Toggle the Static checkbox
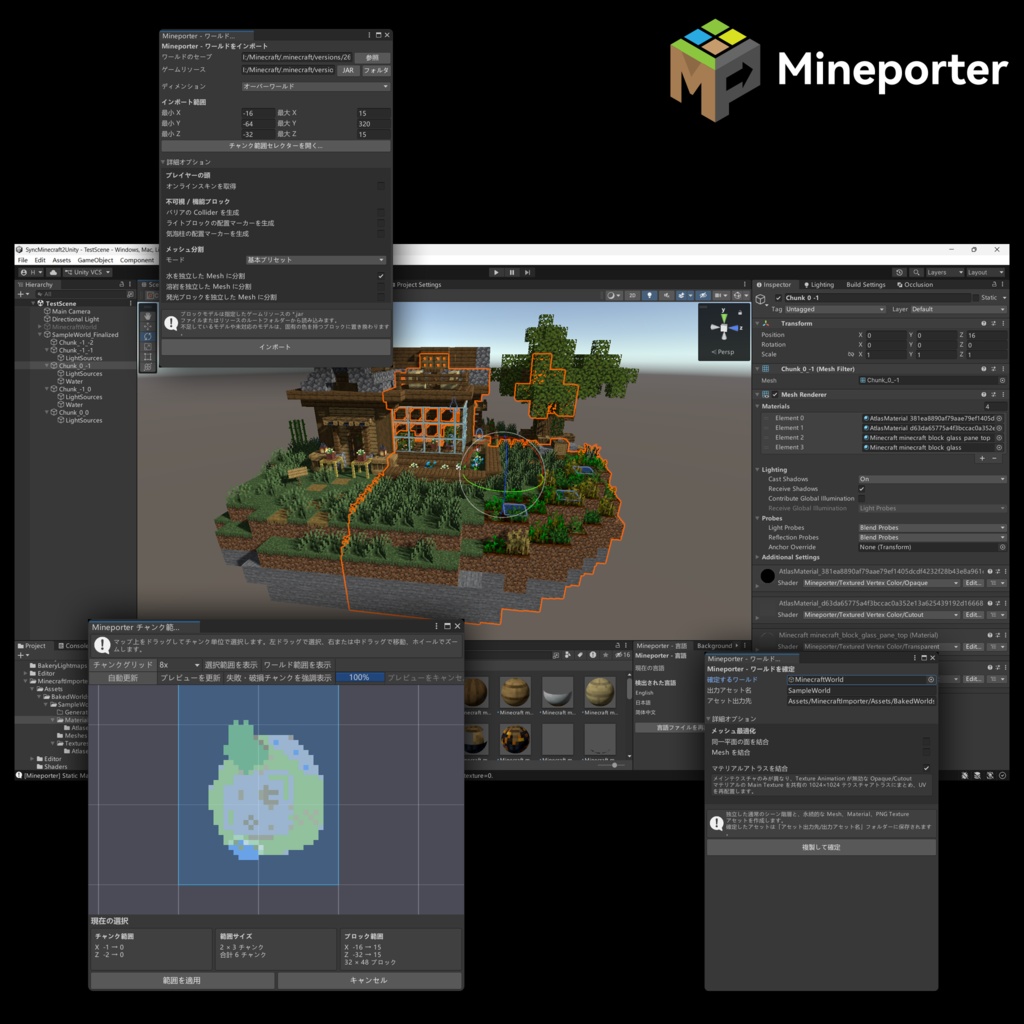This screenshot has width=1024, height=1024. pos(976,298)
